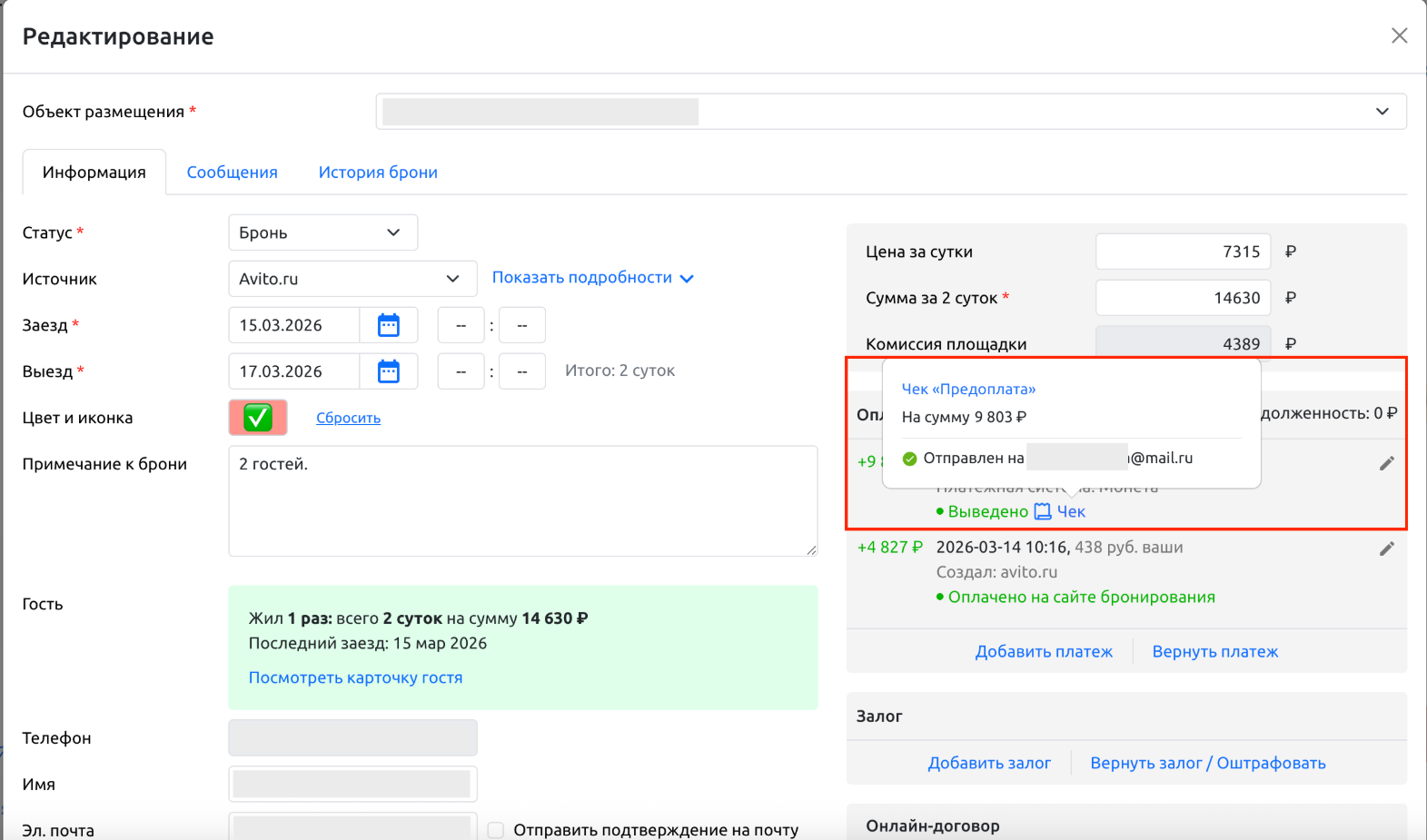Screen dimensions: 1427x840
Task: Close the Редактирование dialog
Action: coord(1399,35)
